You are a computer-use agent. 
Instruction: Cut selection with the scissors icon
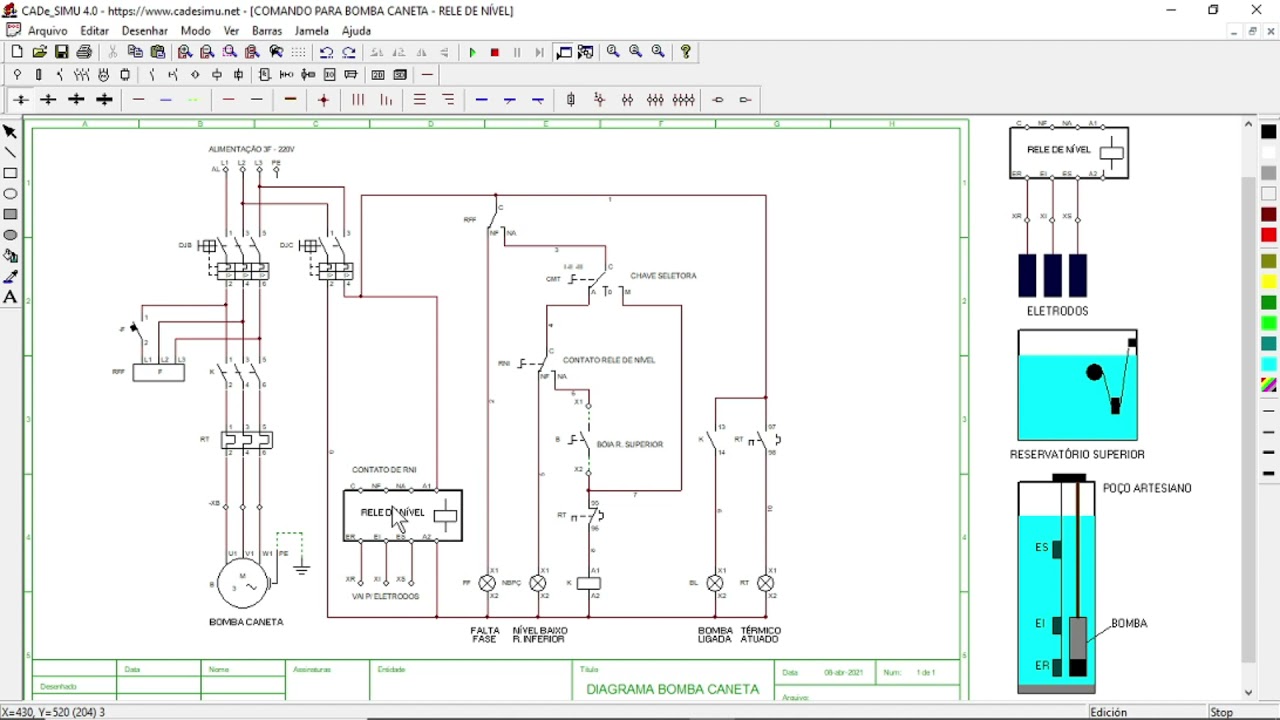point(113,52)
